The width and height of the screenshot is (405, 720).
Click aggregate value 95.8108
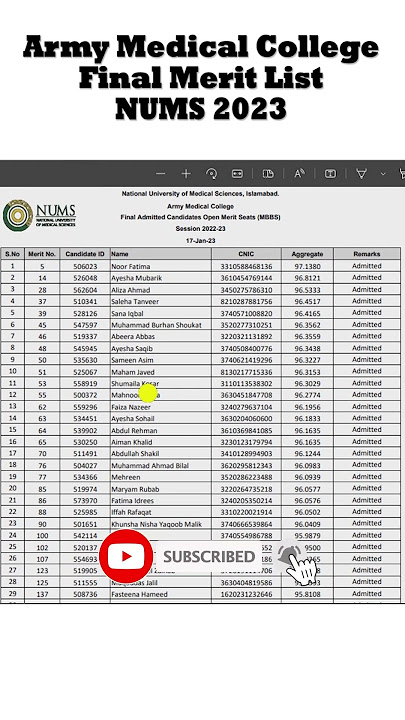coord(307,594)
